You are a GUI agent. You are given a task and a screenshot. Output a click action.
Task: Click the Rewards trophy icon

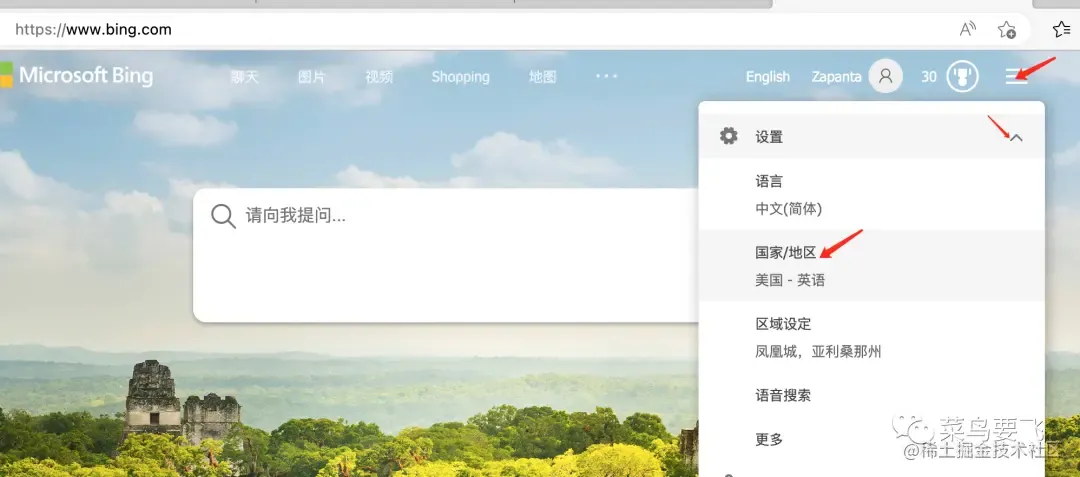coord(962,76)
